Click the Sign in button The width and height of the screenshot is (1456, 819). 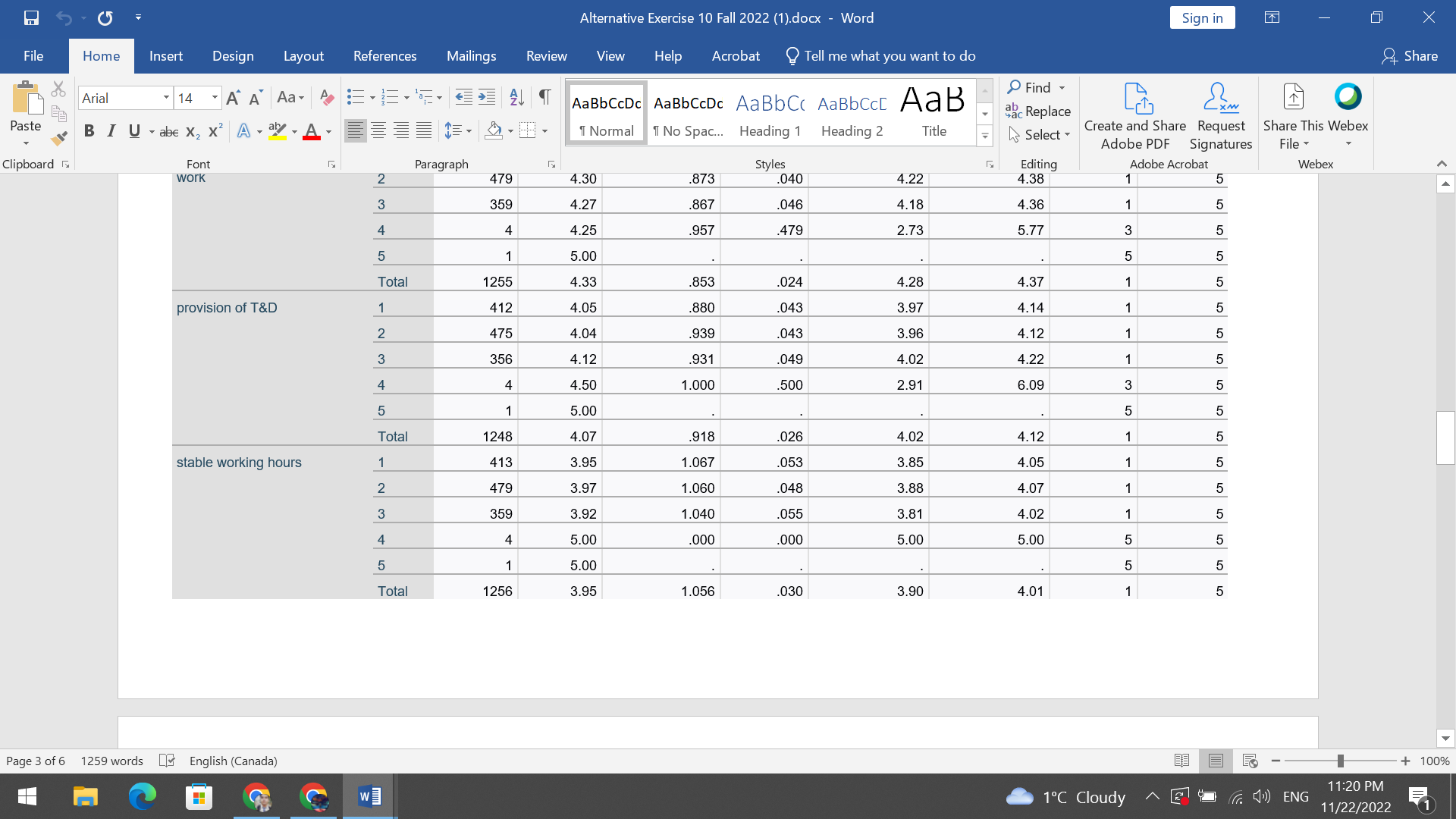click(1202, 18)
